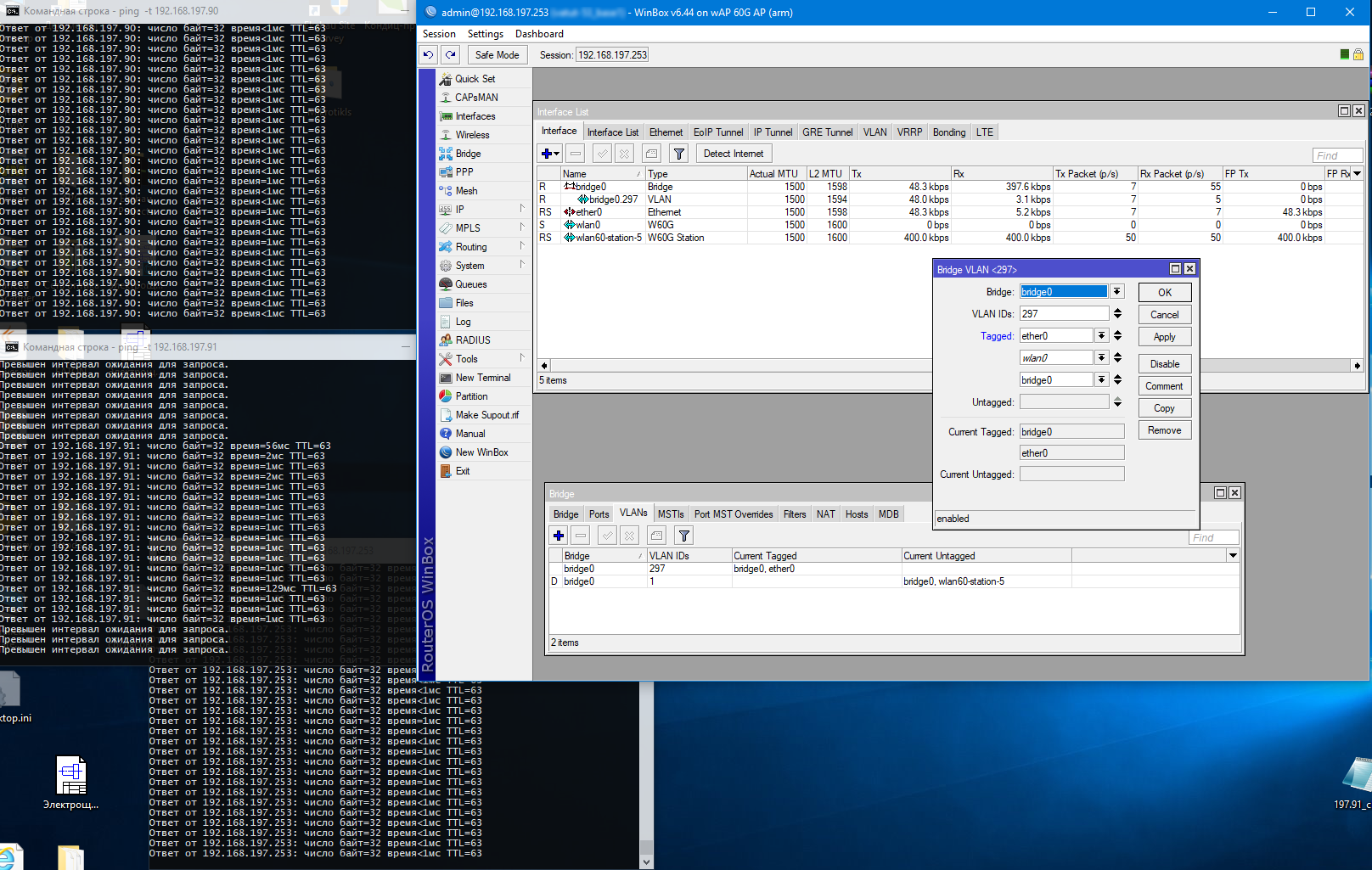Open the column chooser dropdown in Bridge VLANs table
Viewport: 1372px width, 870px height.
click(x=1233, y=556)
